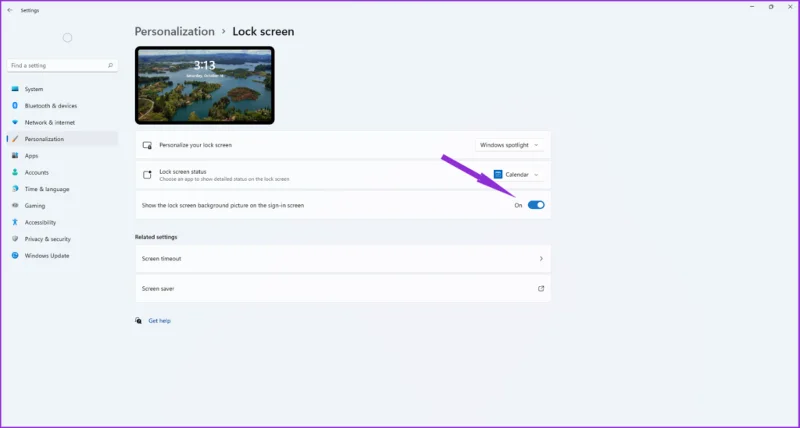Click the Get help chat icon
800x428 pixels.
138,320
